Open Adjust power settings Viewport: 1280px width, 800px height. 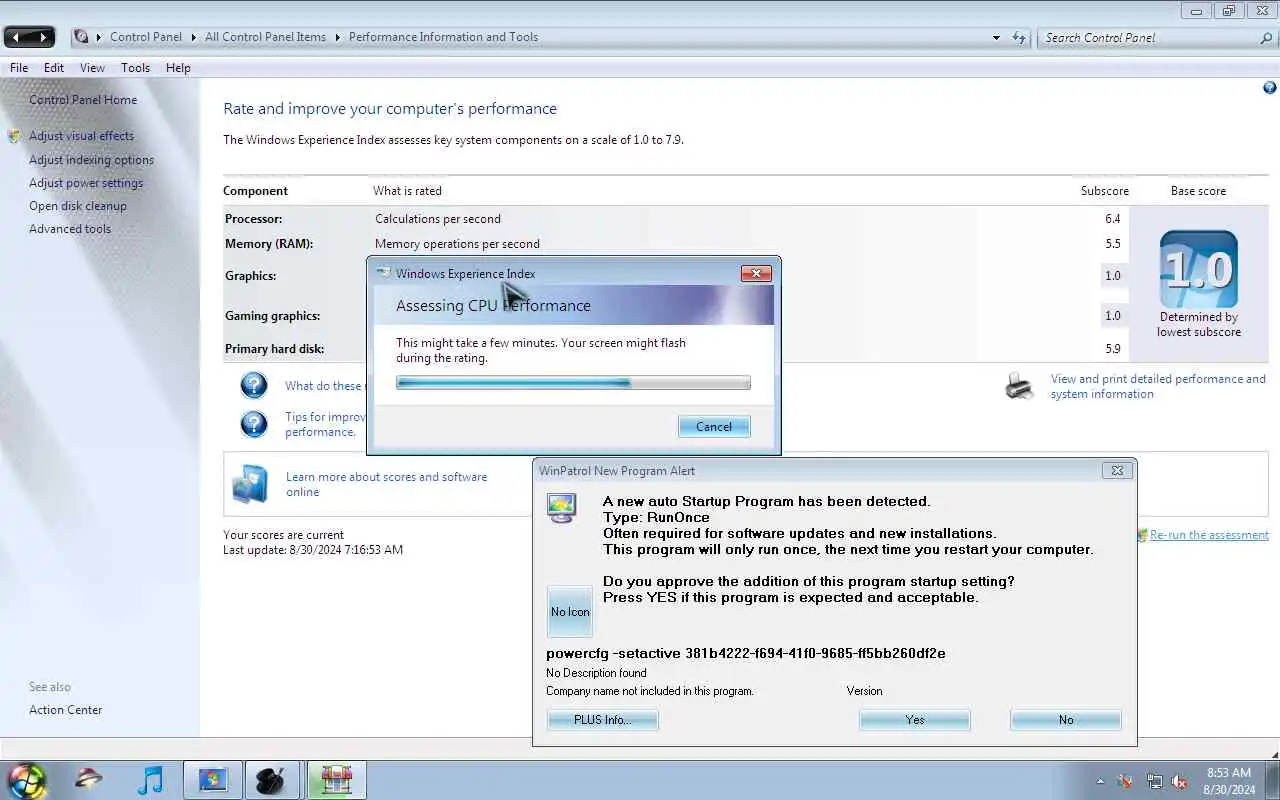tap(86, 183)
